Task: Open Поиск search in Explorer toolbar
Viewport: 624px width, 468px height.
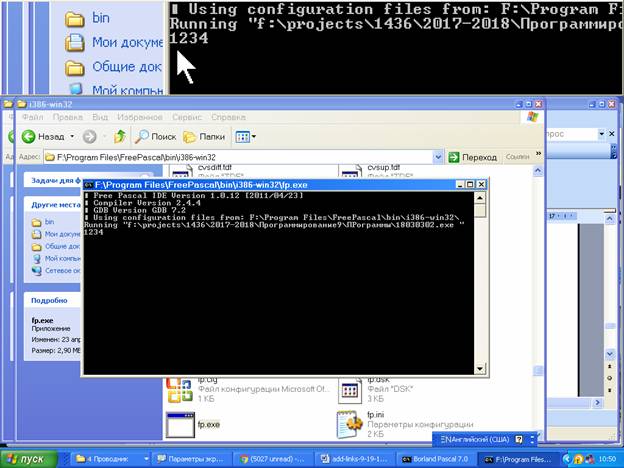Action: coord(155,136)
